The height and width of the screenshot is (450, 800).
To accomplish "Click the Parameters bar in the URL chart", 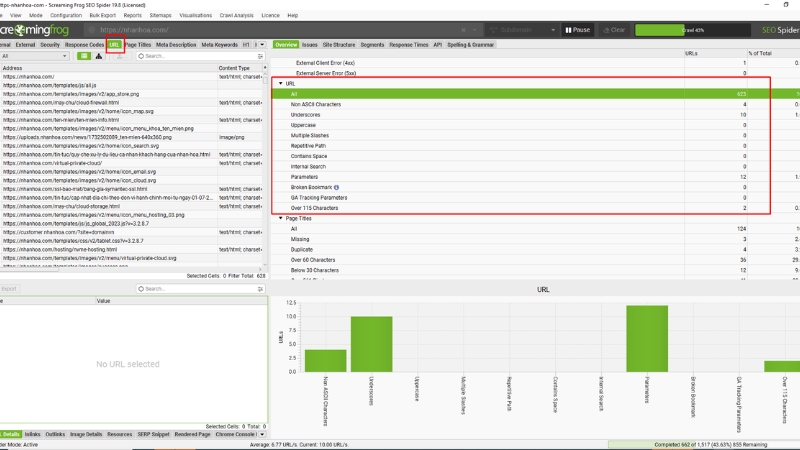I will coord(647,339).
